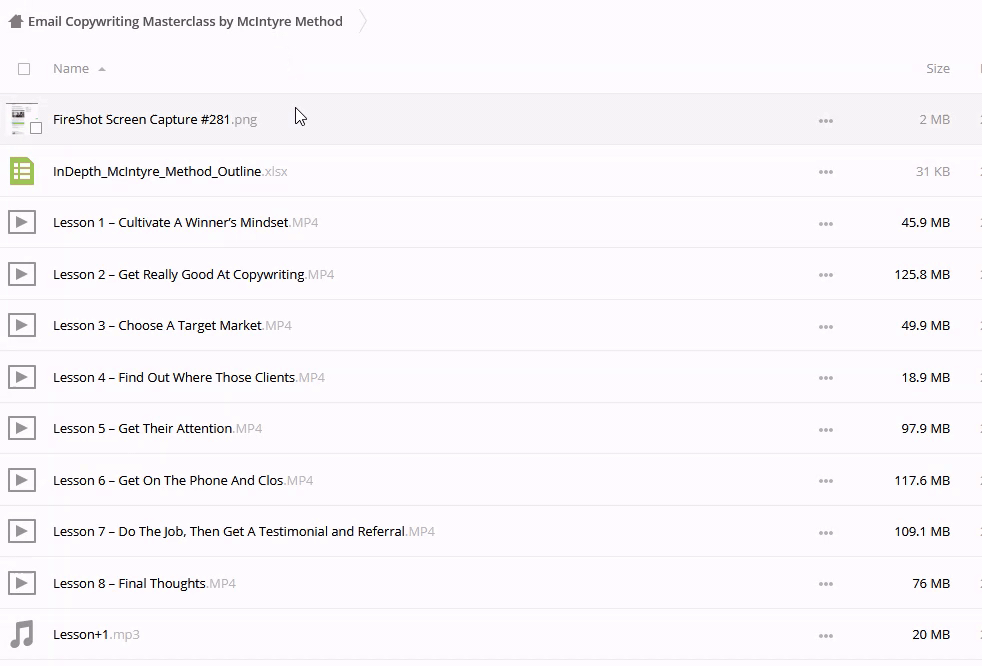
Task: Click the spreadsheet icon for InDepth_McIntyre_Method_Outline
Action: (22, 171)
